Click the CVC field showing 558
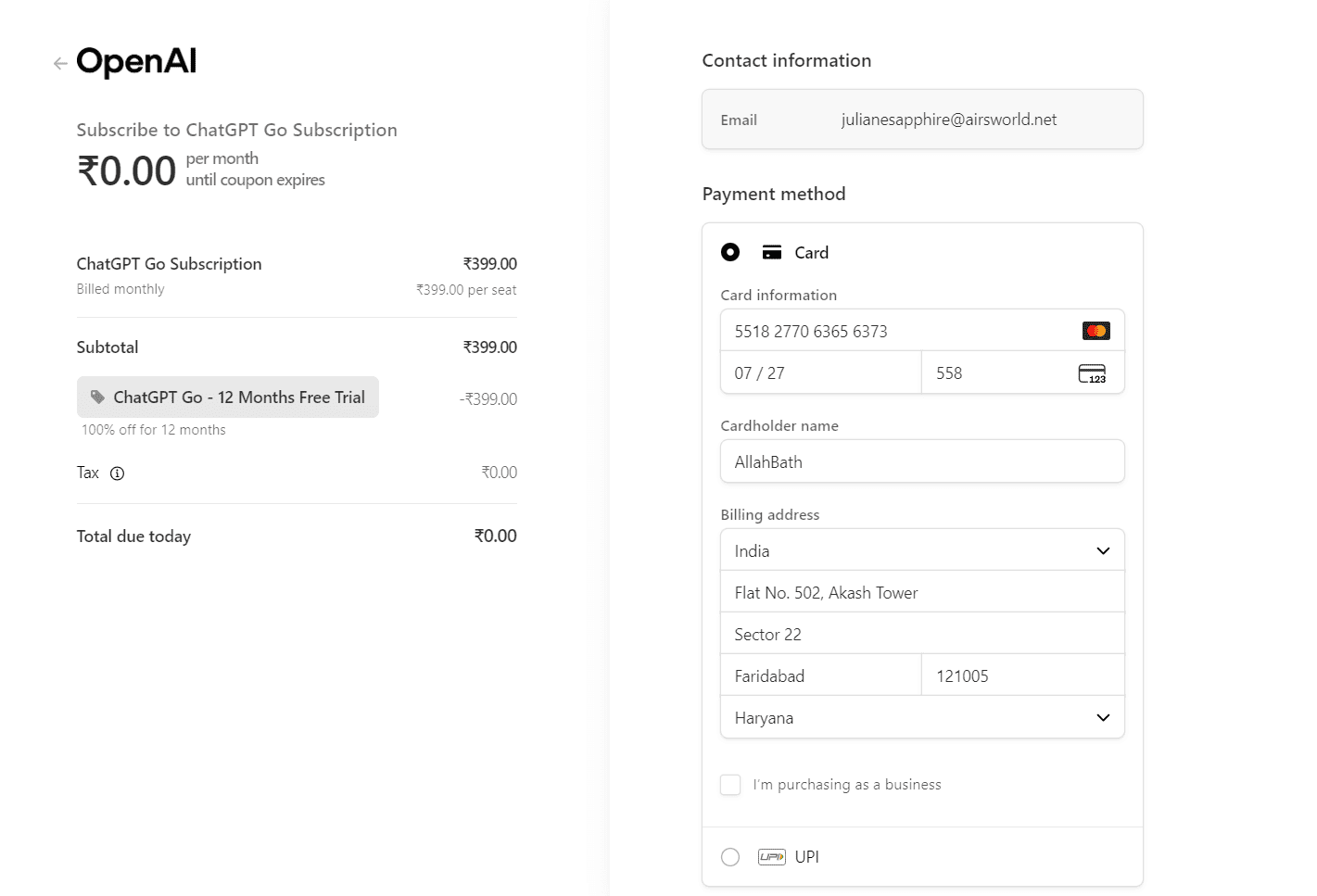Screen dimensions: 1317x896 pos(1001,373)
